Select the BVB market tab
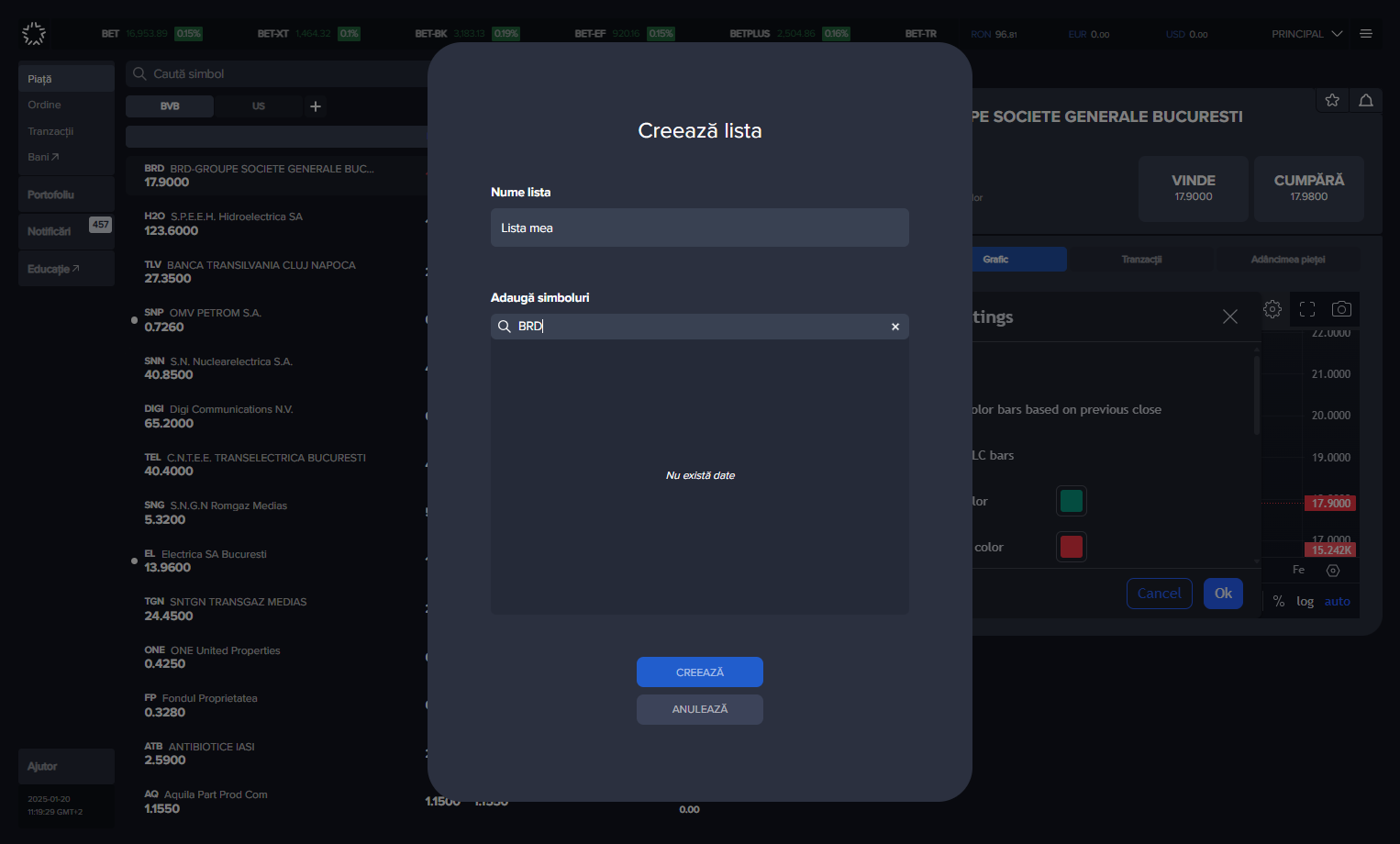The image size is (1400, 844). tap(170, 106)
